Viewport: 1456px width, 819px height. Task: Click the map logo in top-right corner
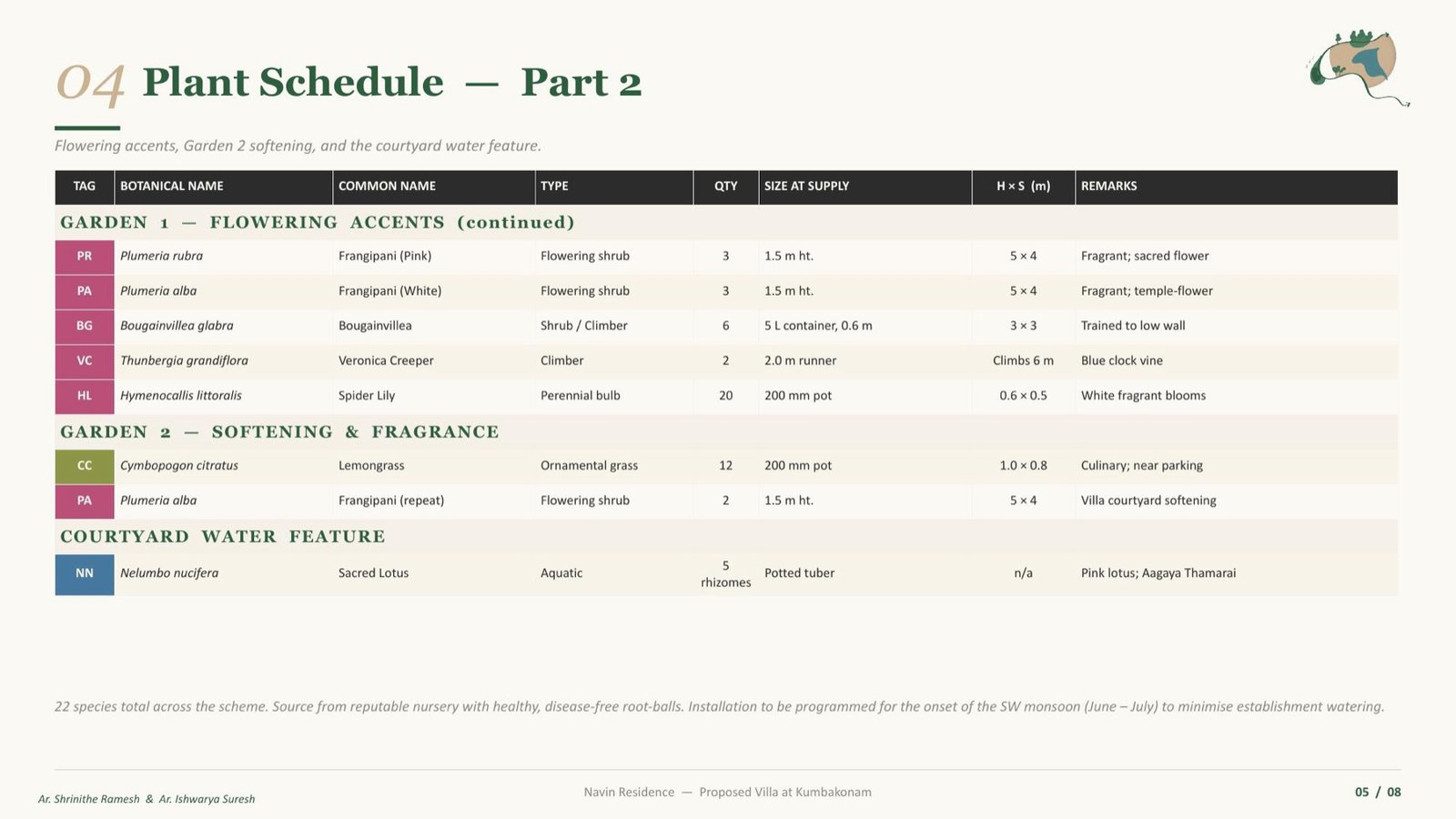1360,67
